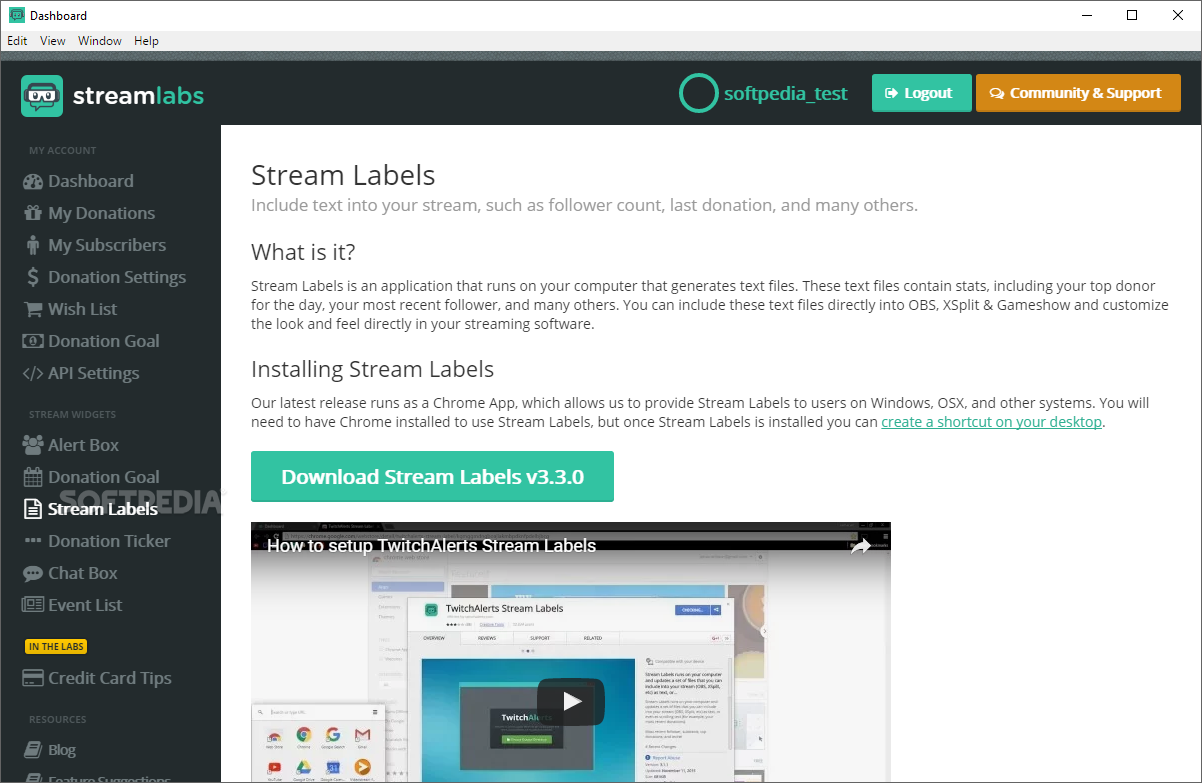Follow the create a shortcut on your desktop link
Screen dimensions: 1202x783
[x=991, y=422]
